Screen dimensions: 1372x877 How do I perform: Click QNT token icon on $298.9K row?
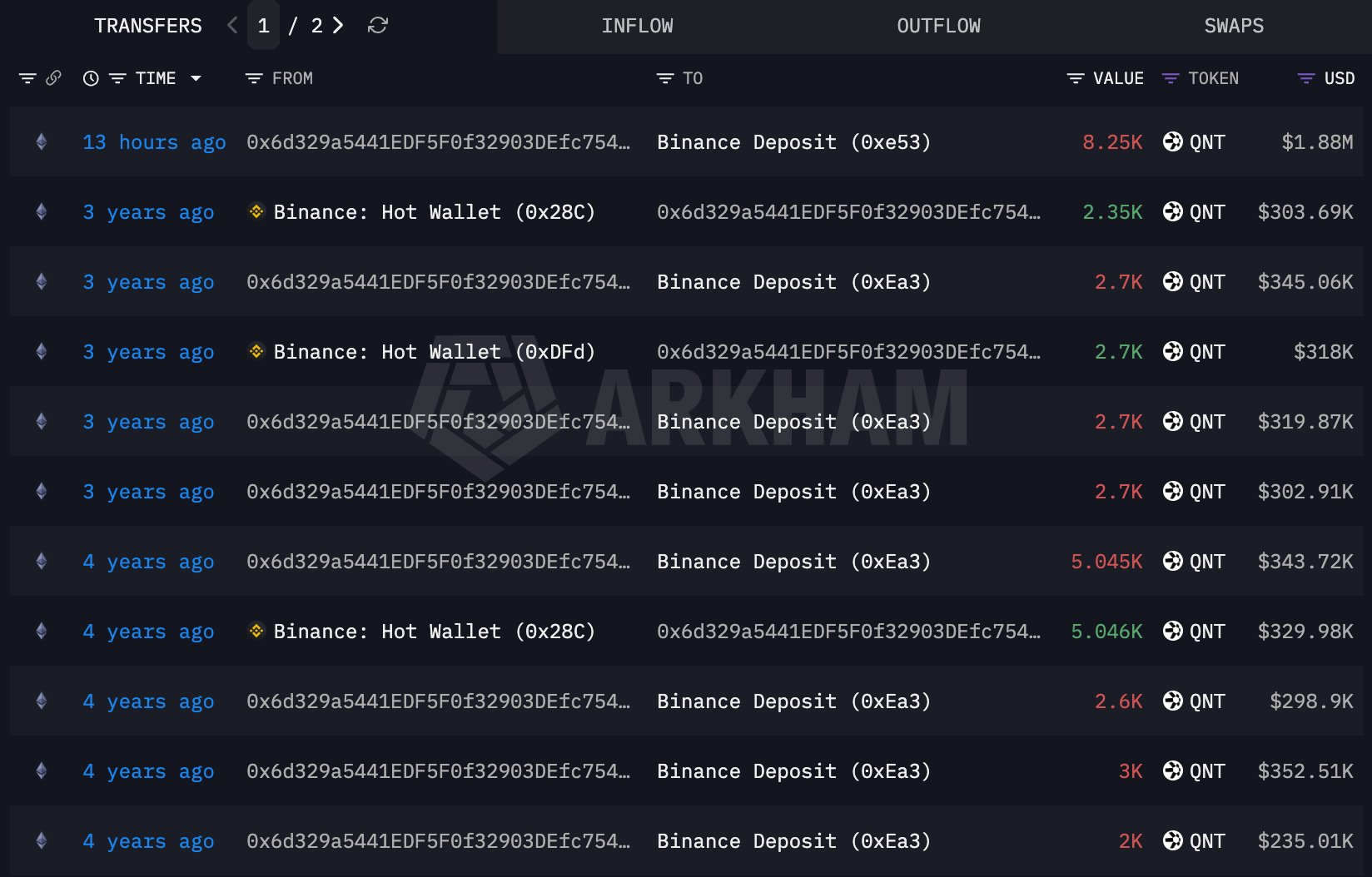1173,701
